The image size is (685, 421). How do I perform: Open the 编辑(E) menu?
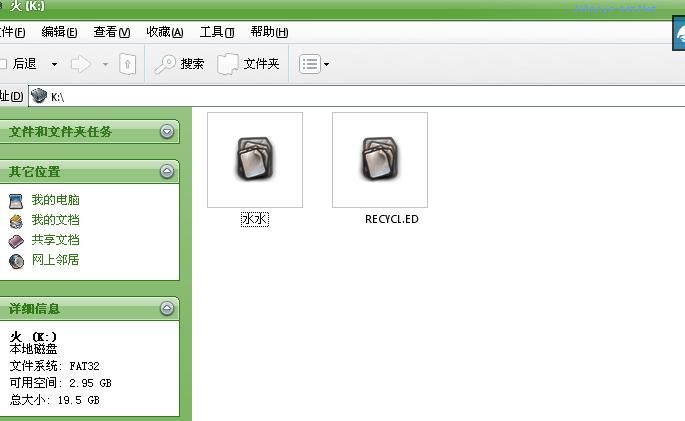(x=59, y=32)
